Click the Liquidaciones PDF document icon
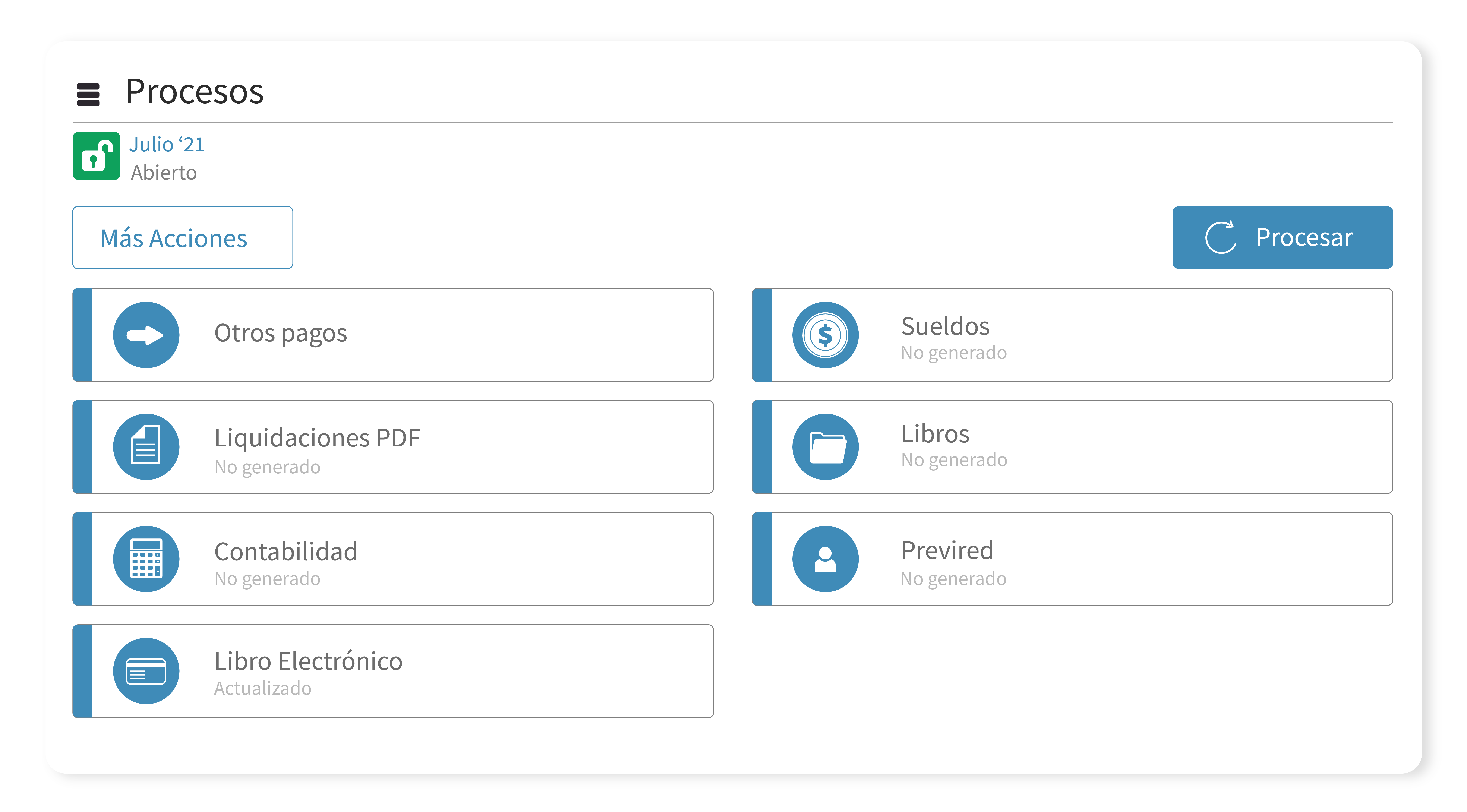 [x=146, y=446]
